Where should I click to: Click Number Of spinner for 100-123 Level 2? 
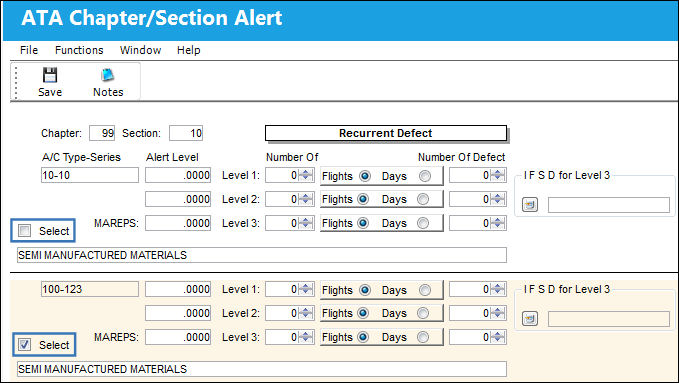click(306, 313)
